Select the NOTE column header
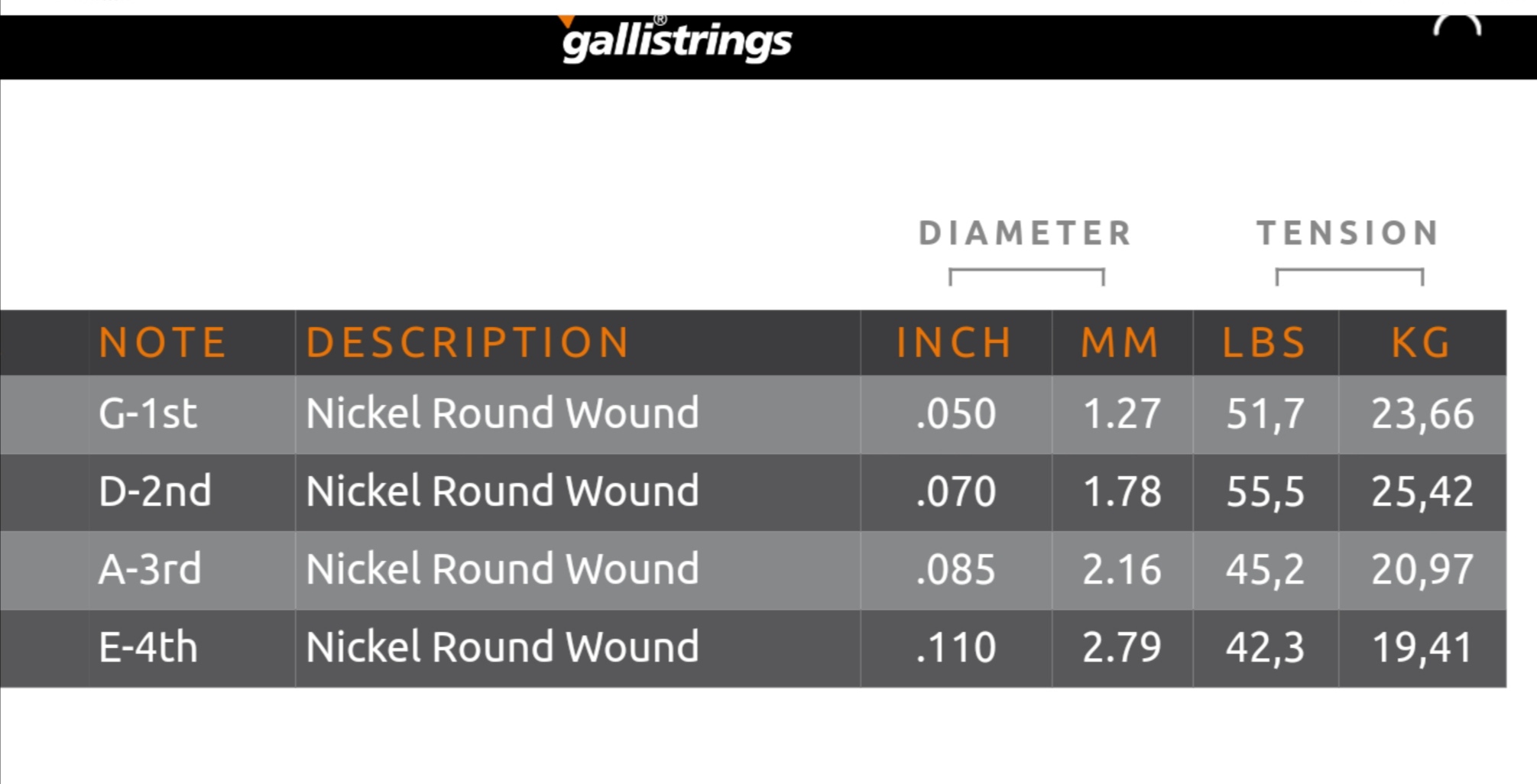 [163, 342]
